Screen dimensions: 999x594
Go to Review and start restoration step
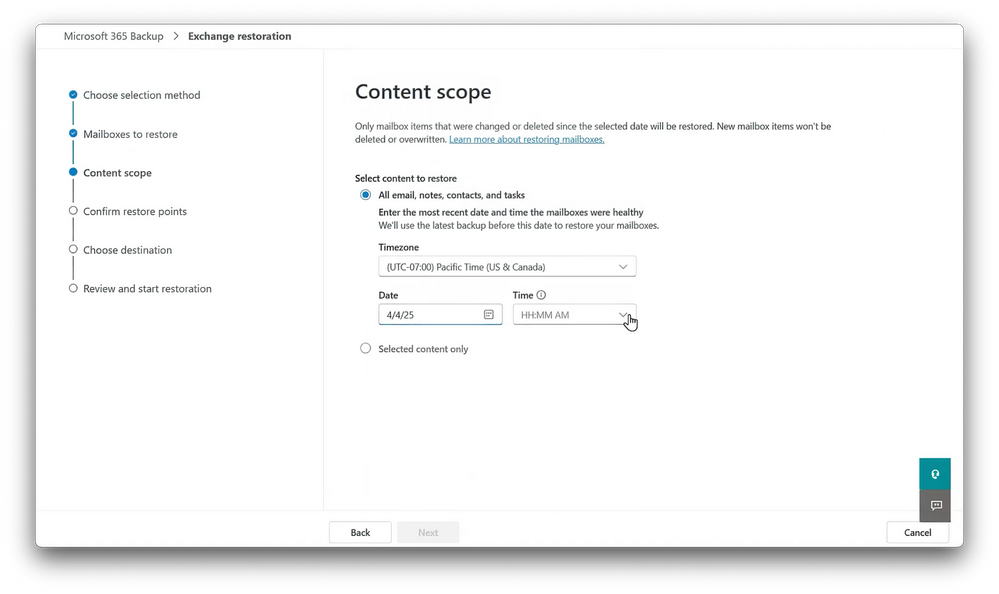point(147,289)
